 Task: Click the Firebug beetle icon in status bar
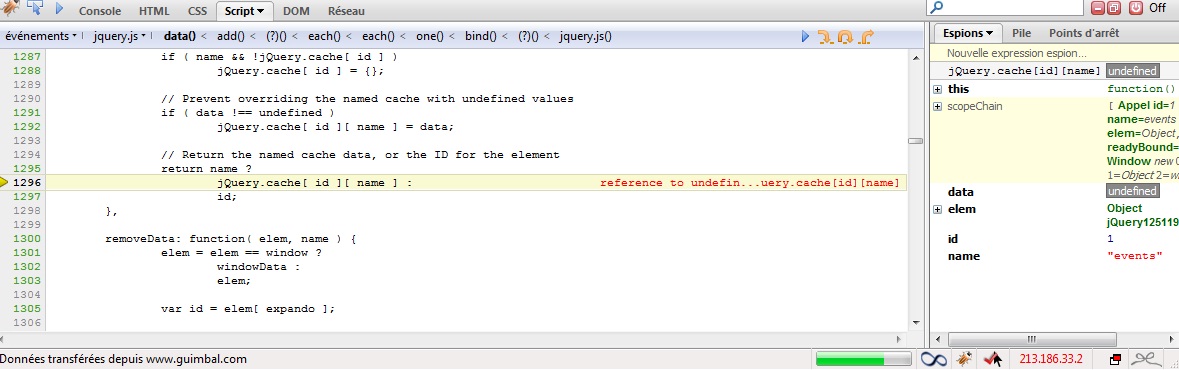pos(964,359)
